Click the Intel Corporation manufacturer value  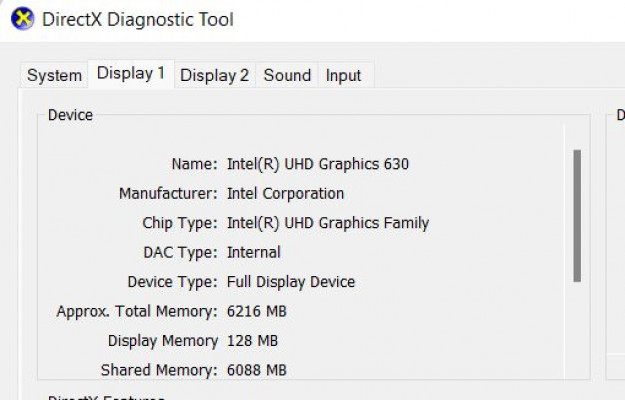coord(285,193)
